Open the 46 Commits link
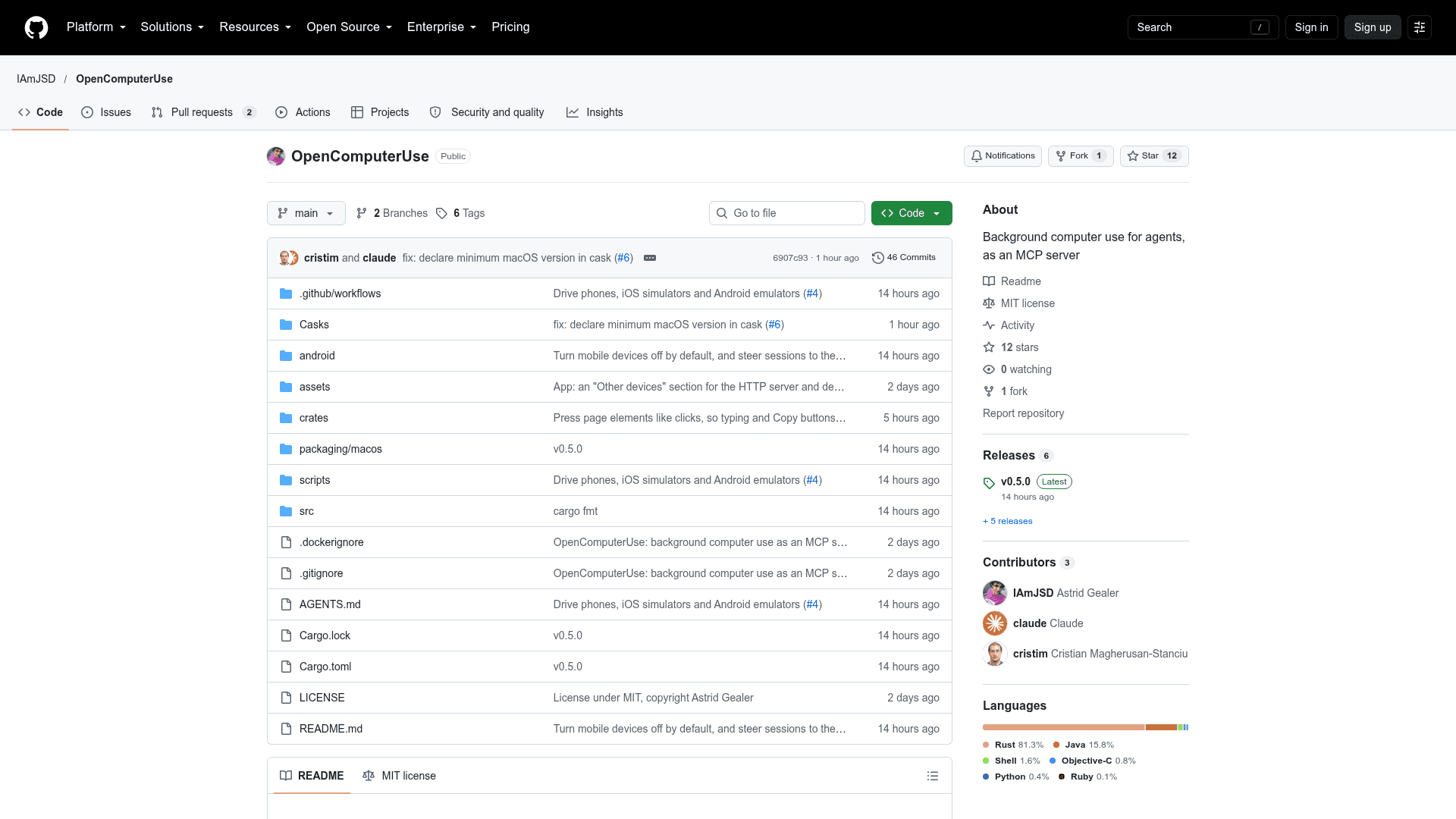Viewport: 1456px width, 819px height. coord(904,258)
